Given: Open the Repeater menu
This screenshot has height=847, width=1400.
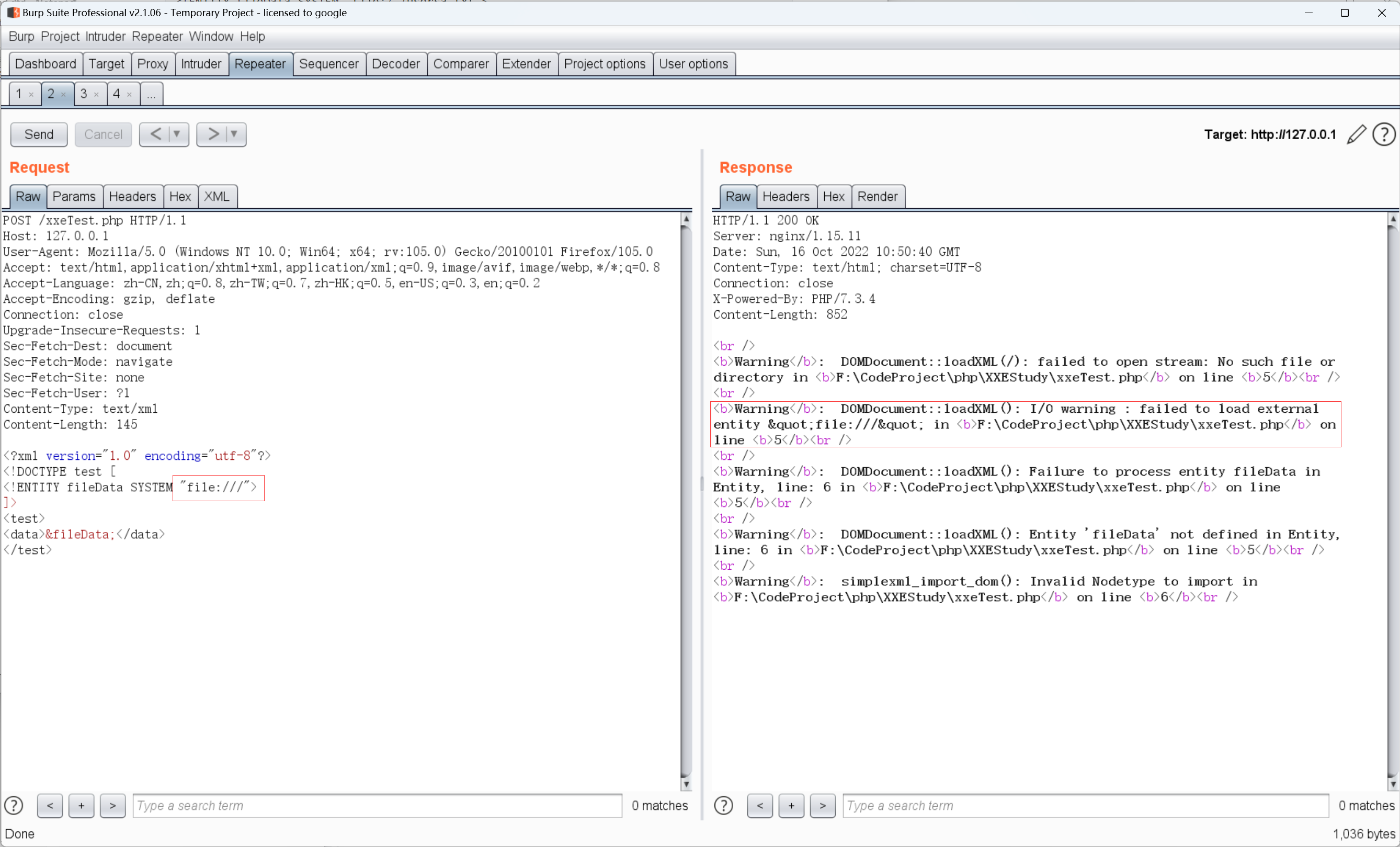Looking at the screenshot, I should tap(157, 37).
